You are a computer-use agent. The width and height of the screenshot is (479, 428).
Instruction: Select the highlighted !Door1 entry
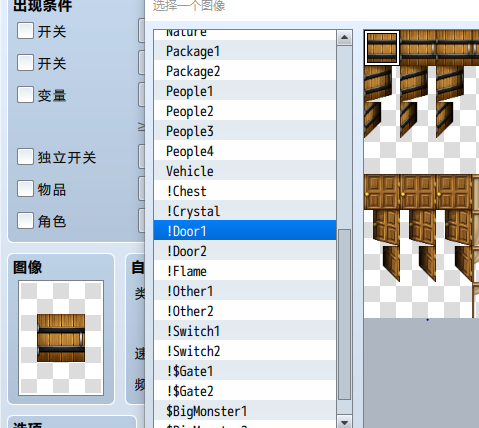[x=245, y=230]
